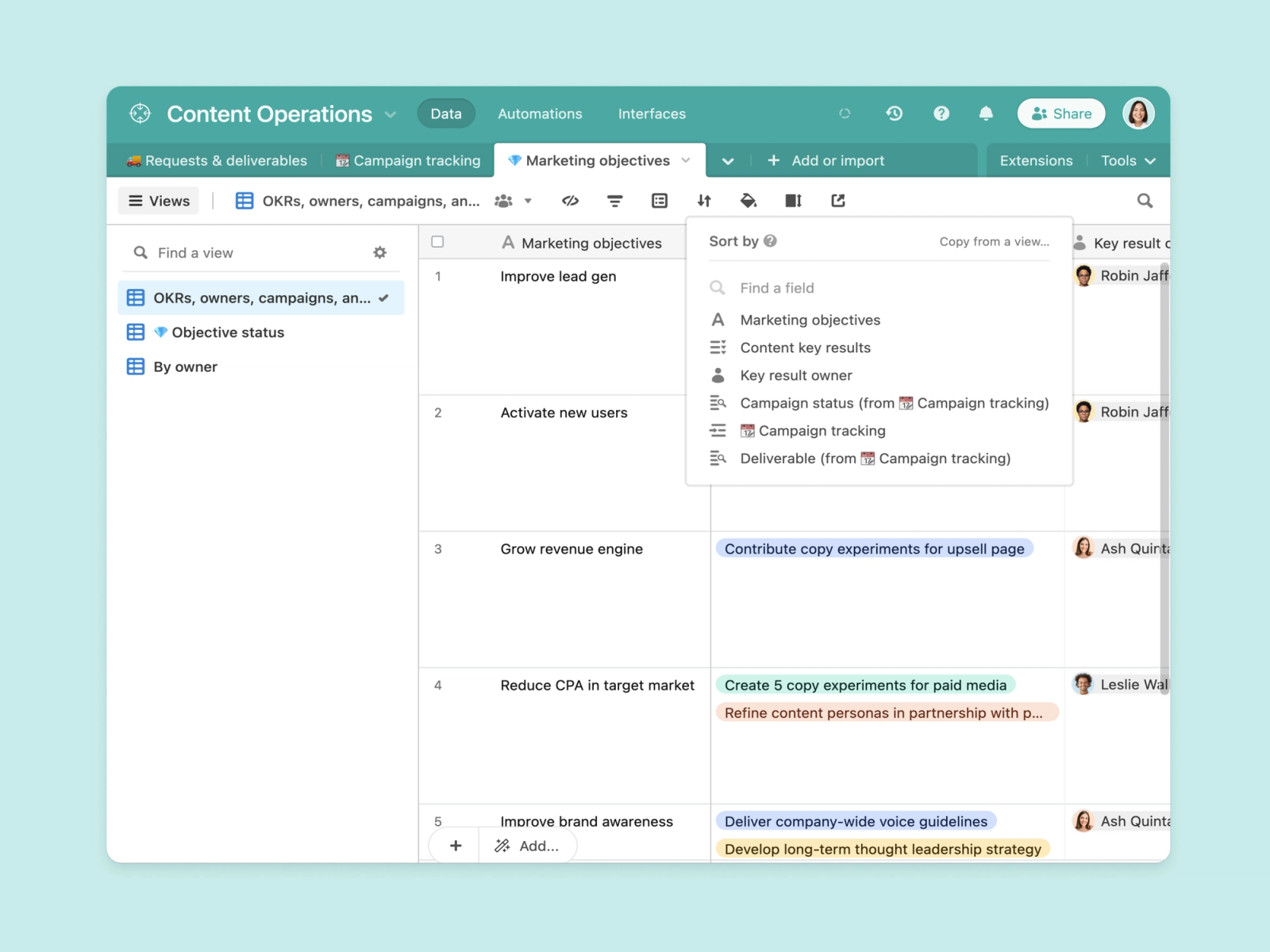Viewport: 1270px width, 952px height.
Task: Sort by Campaign status lookup field
Action: (879, 403)
